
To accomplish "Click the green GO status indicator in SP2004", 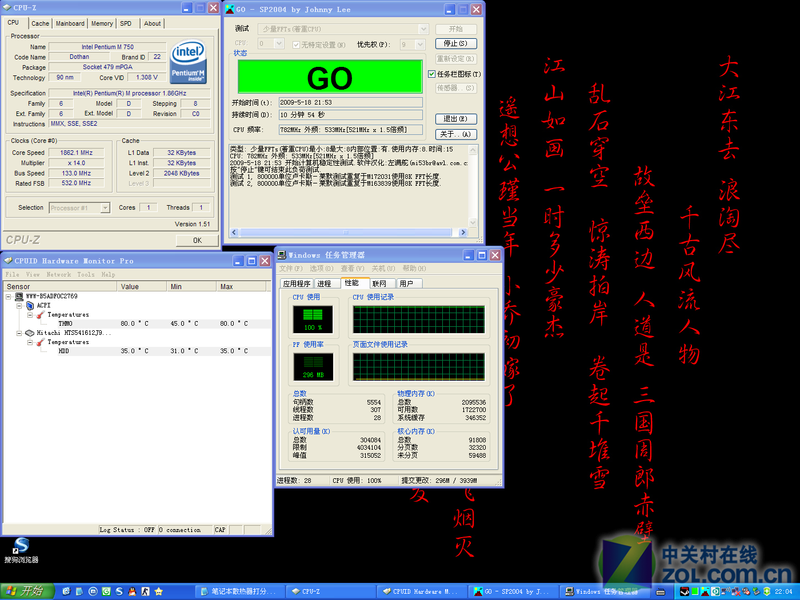I will tap(330, 78).
